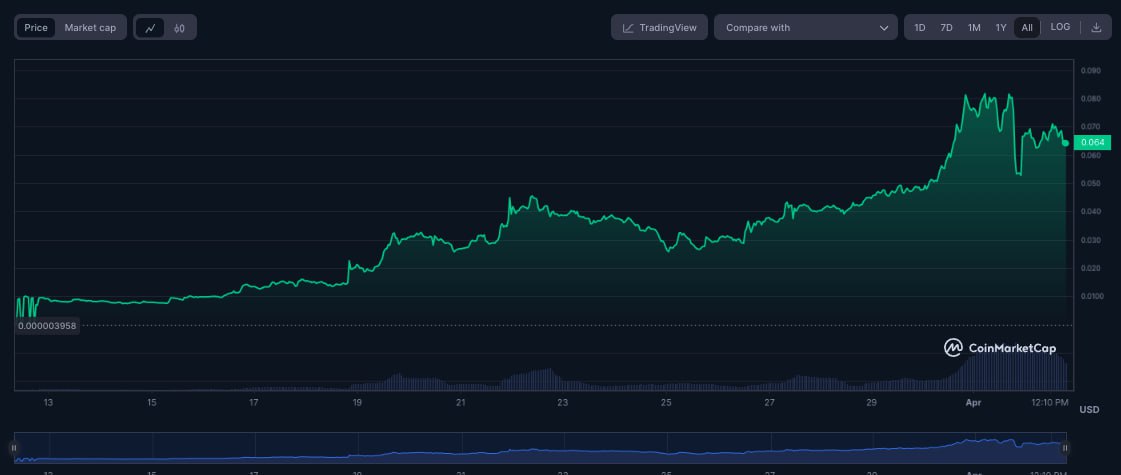
Task: Click the 0.064 current price label
Action: [1089, 143]
